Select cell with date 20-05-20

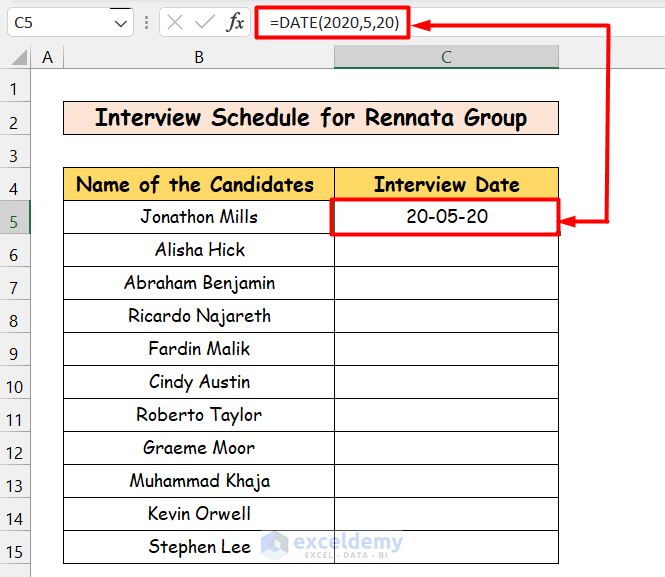(x=446, y=217)
